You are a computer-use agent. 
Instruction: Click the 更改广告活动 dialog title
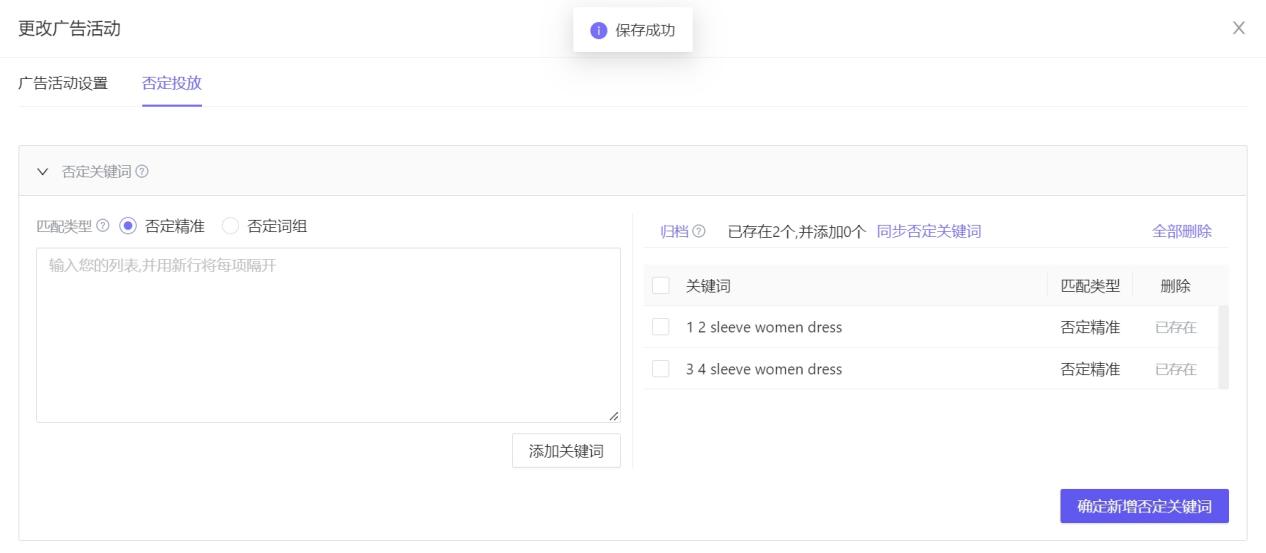tap(69, 29)
